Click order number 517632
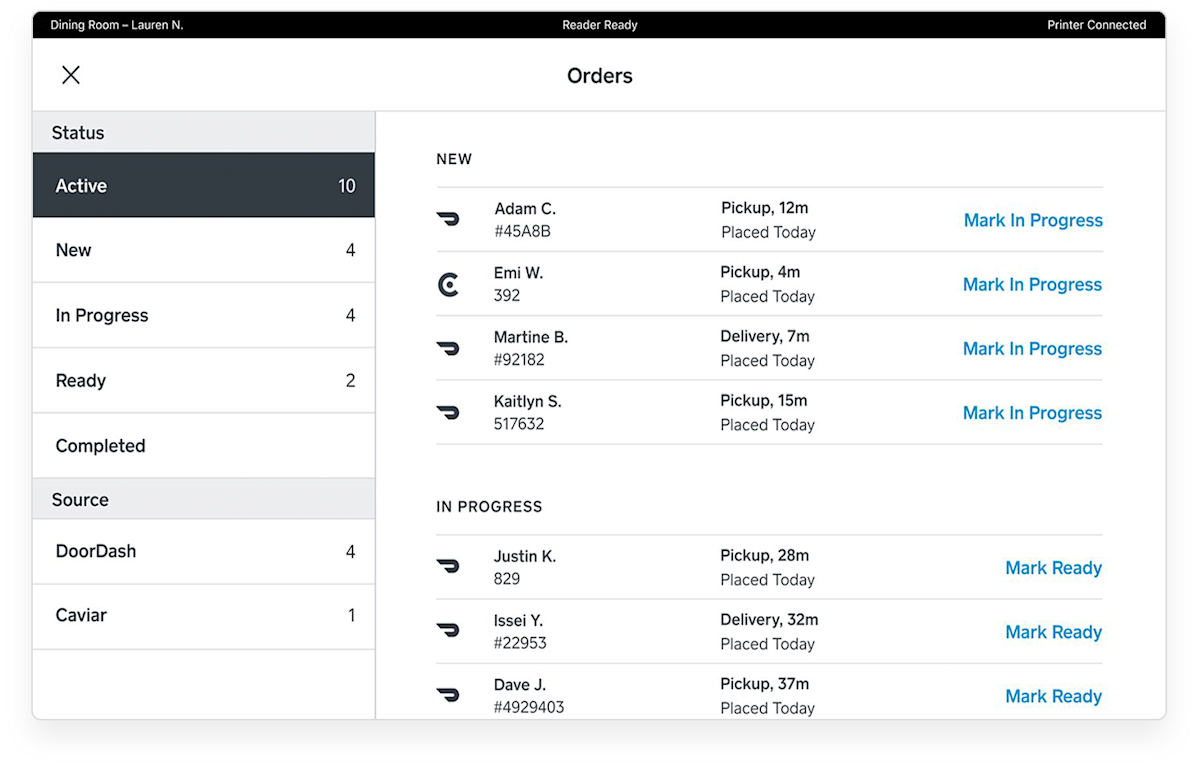The image size is (1200, 764). (519, 424)
